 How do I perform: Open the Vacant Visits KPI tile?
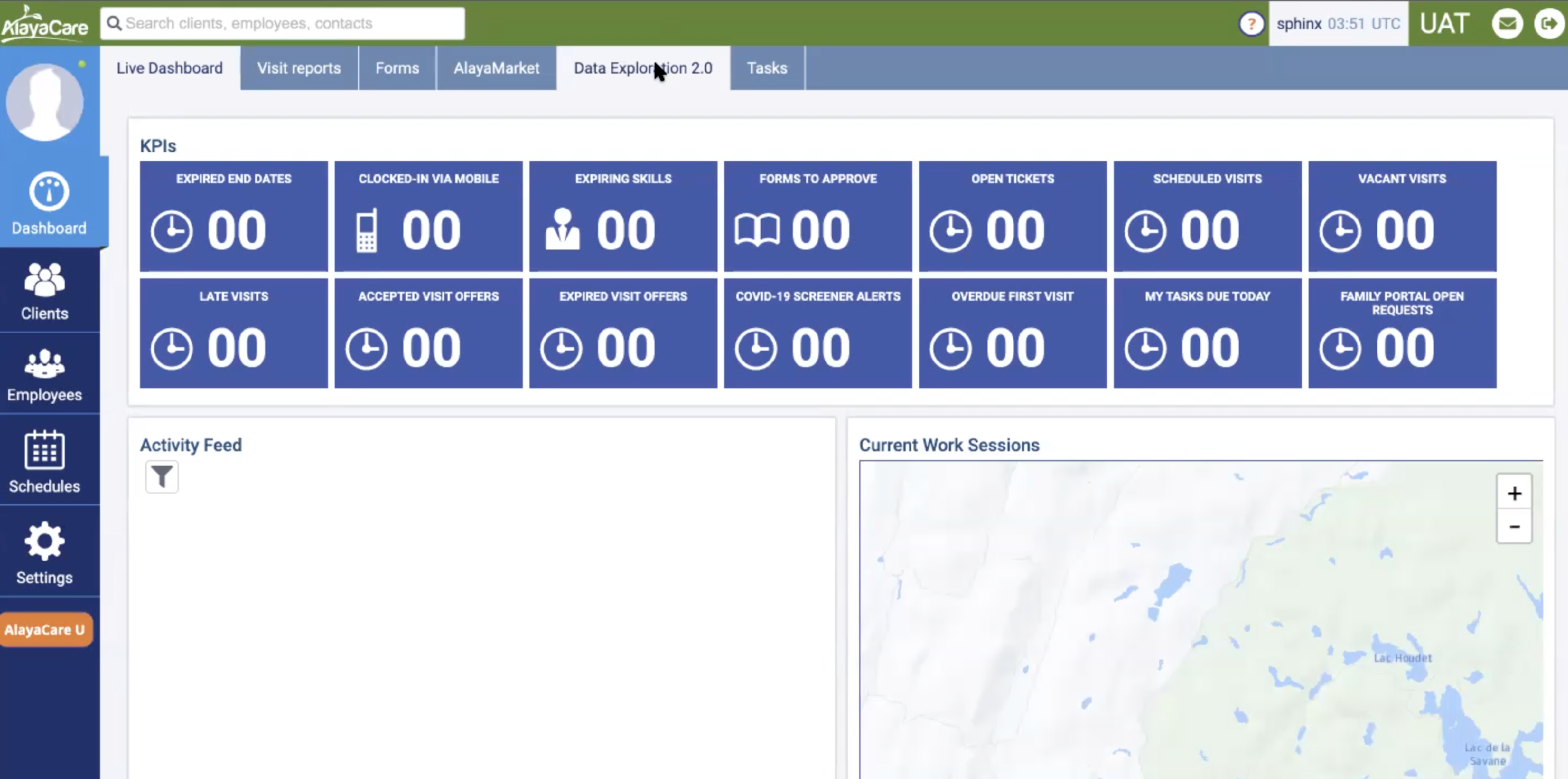pyautogui.click(x=1402, y=216)
